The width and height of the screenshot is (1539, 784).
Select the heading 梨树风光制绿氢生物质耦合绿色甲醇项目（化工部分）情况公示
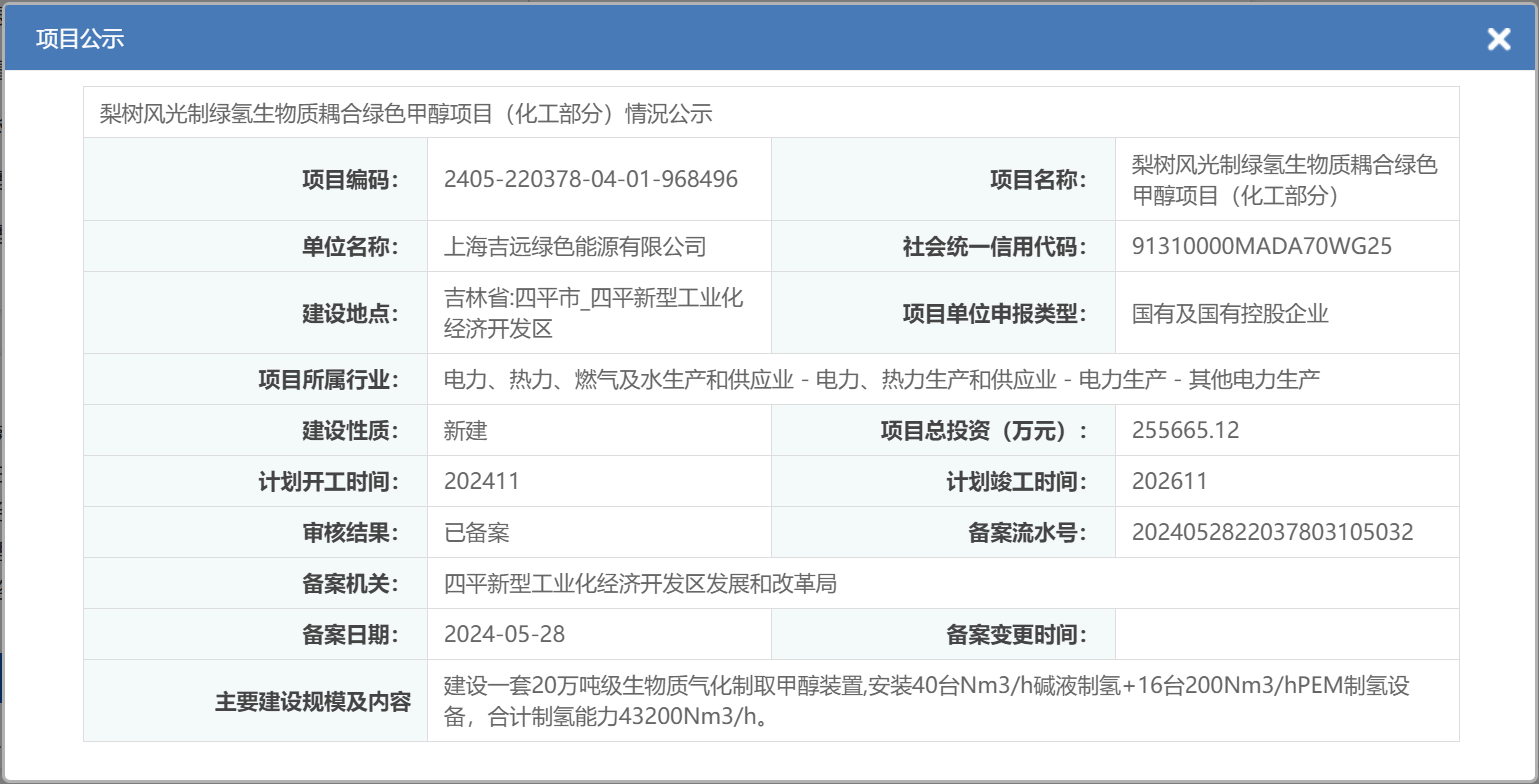[x=406, y=113]
